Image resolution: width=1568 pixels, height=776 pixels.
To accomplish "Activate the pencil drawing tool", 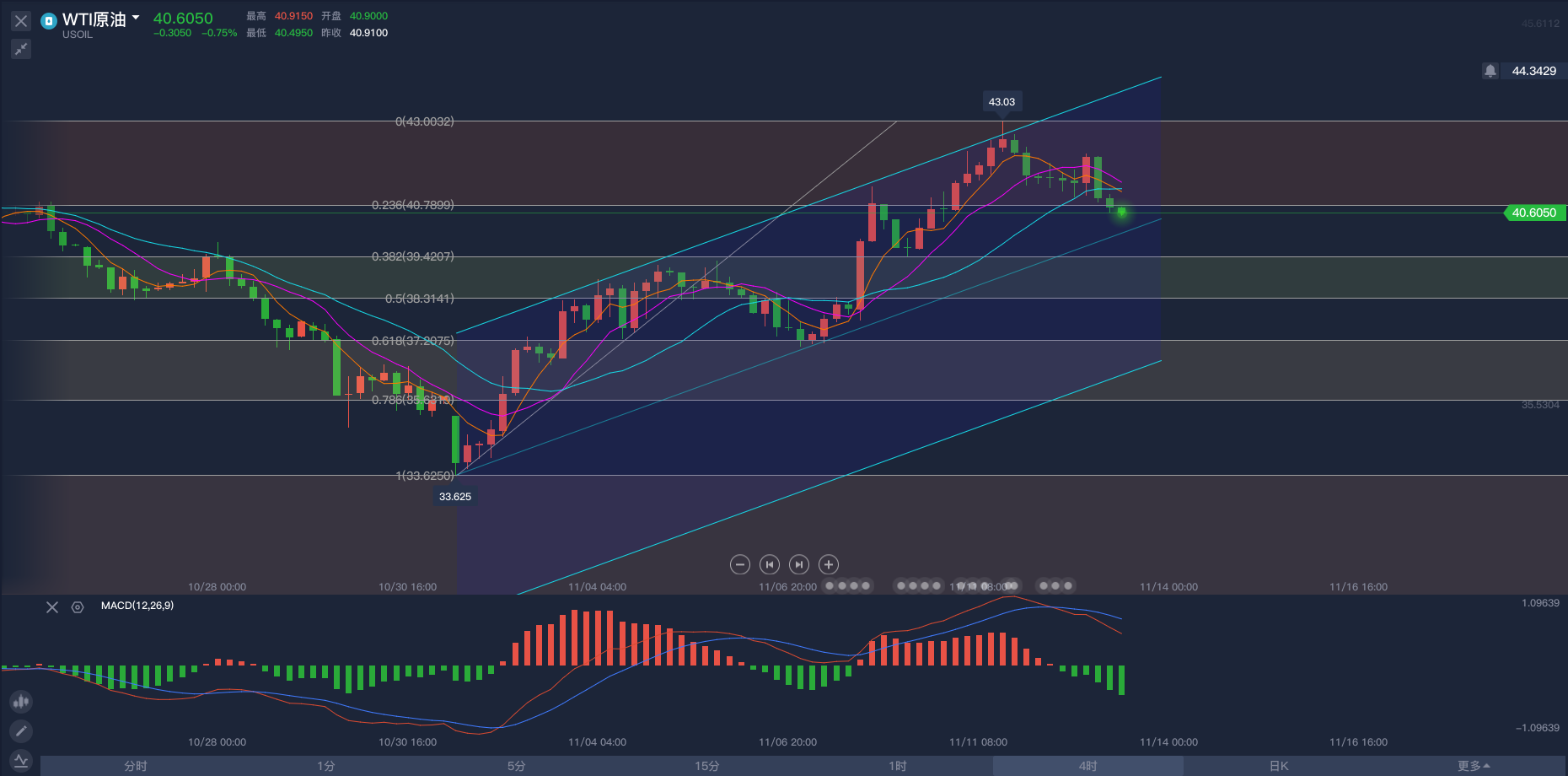I will [x=21, y=730].
